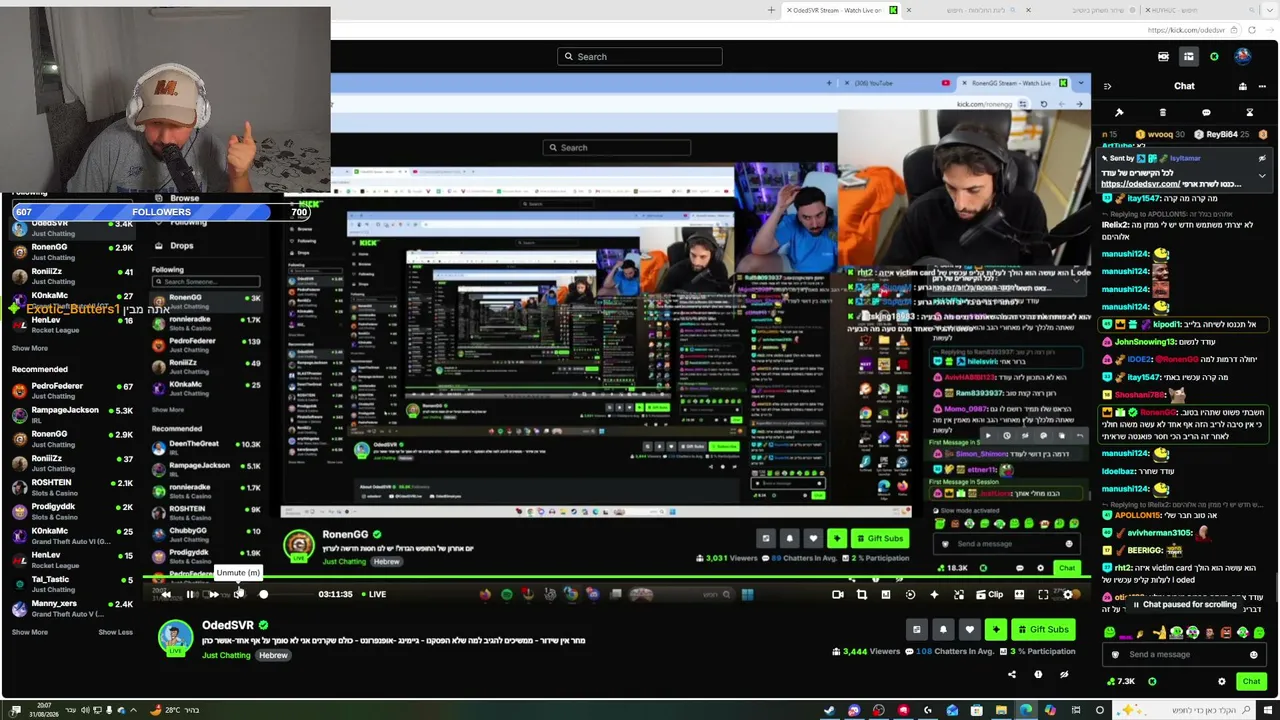The width and height of the screenshot is (1280, 720).
Task: Click the camera icon in player controls
Action: click(x=838, y=594)
